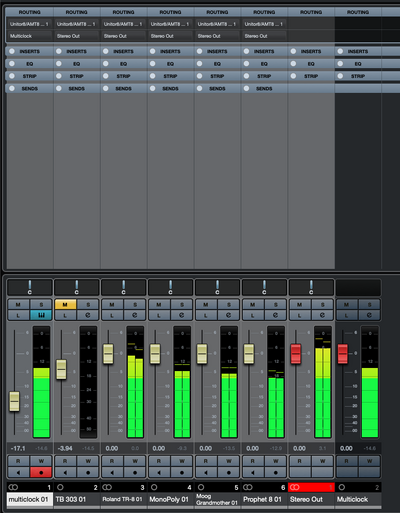400x513 pixels.
Task: Expand INSERTS section on TB 303 01 channel
Action: [x=76, y=51]
